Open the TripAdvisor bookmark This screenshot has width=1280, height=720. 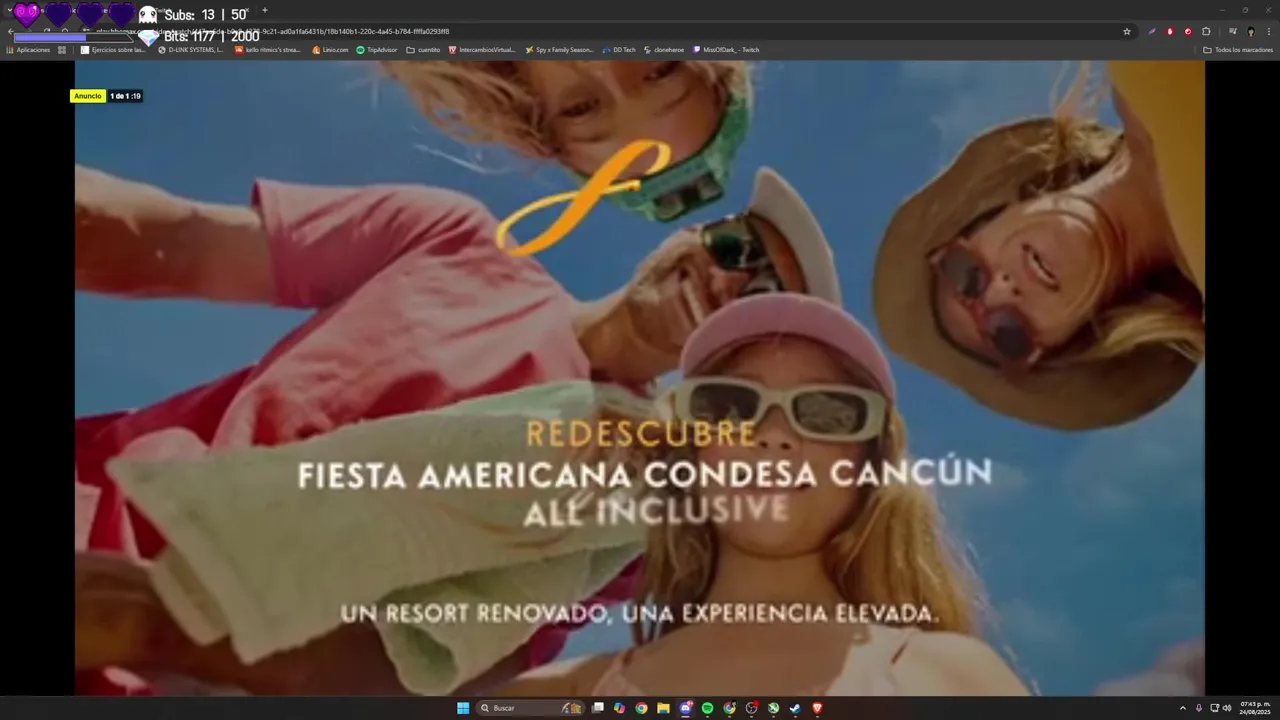pyautogui.click(x=377, y=49)
